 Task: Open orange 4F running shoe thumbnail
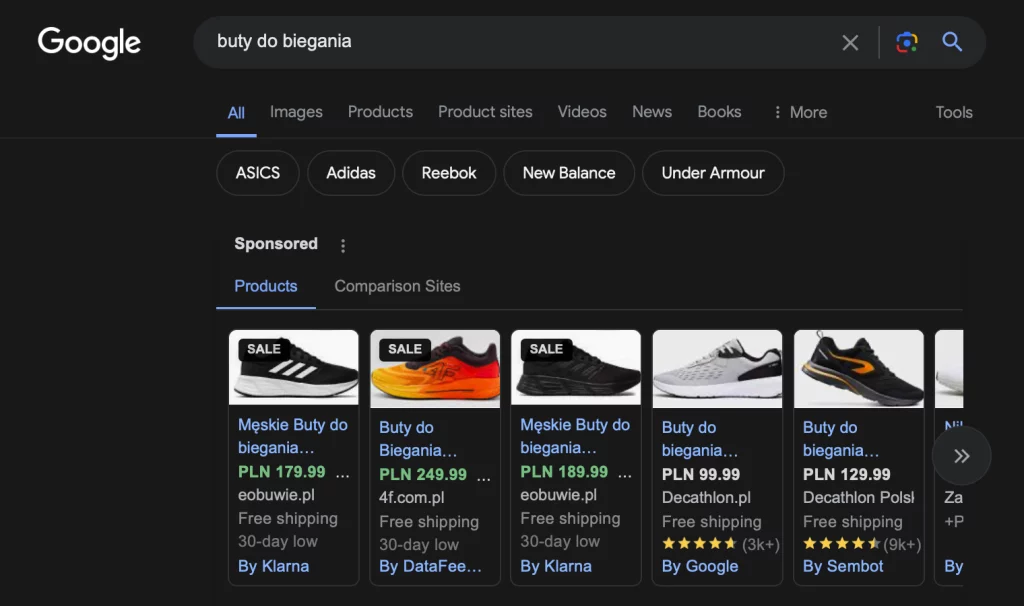[x=435, y=369]
